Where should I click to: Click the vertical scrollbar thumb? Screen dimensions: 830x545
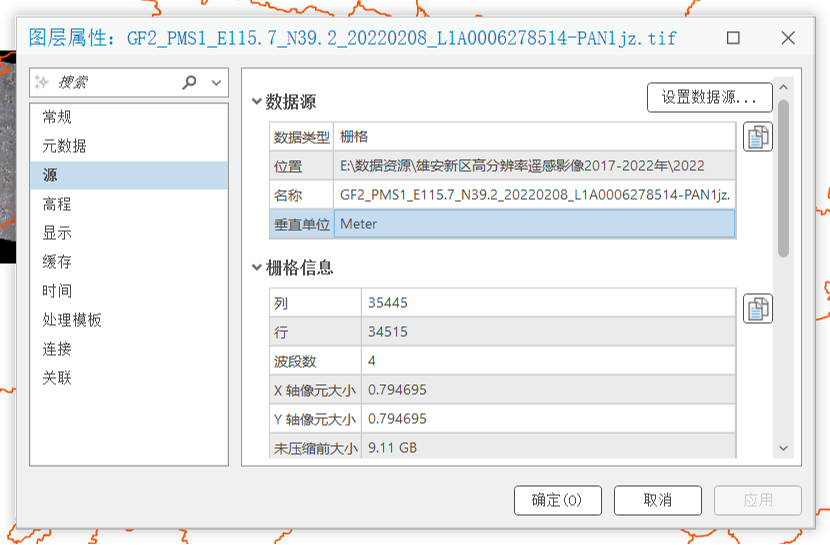point(783,178)
